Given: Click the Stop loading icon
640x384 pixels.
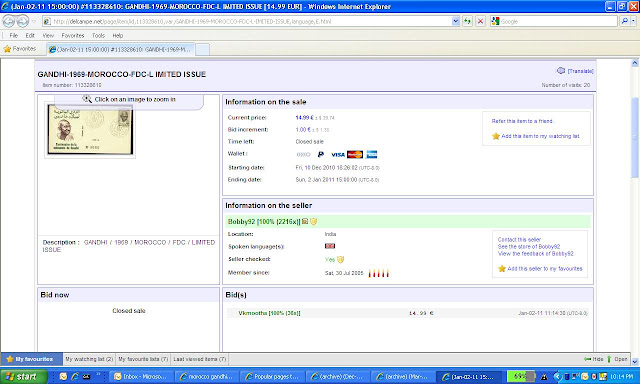Looking at the screenshot, I should click(x=480, y=21).
